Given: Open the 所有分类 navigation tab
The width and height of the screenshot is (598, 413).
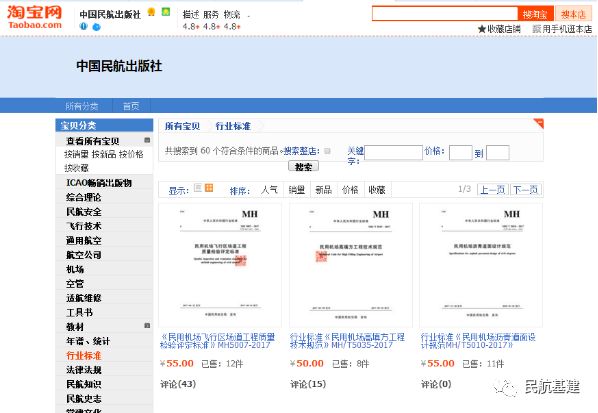Looking at the screenshot, I should coord(82,106).
